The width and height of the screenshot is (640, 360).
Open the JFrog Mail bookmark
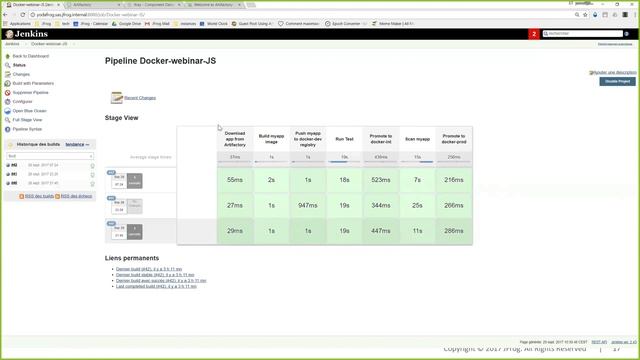tap(157, 24)
